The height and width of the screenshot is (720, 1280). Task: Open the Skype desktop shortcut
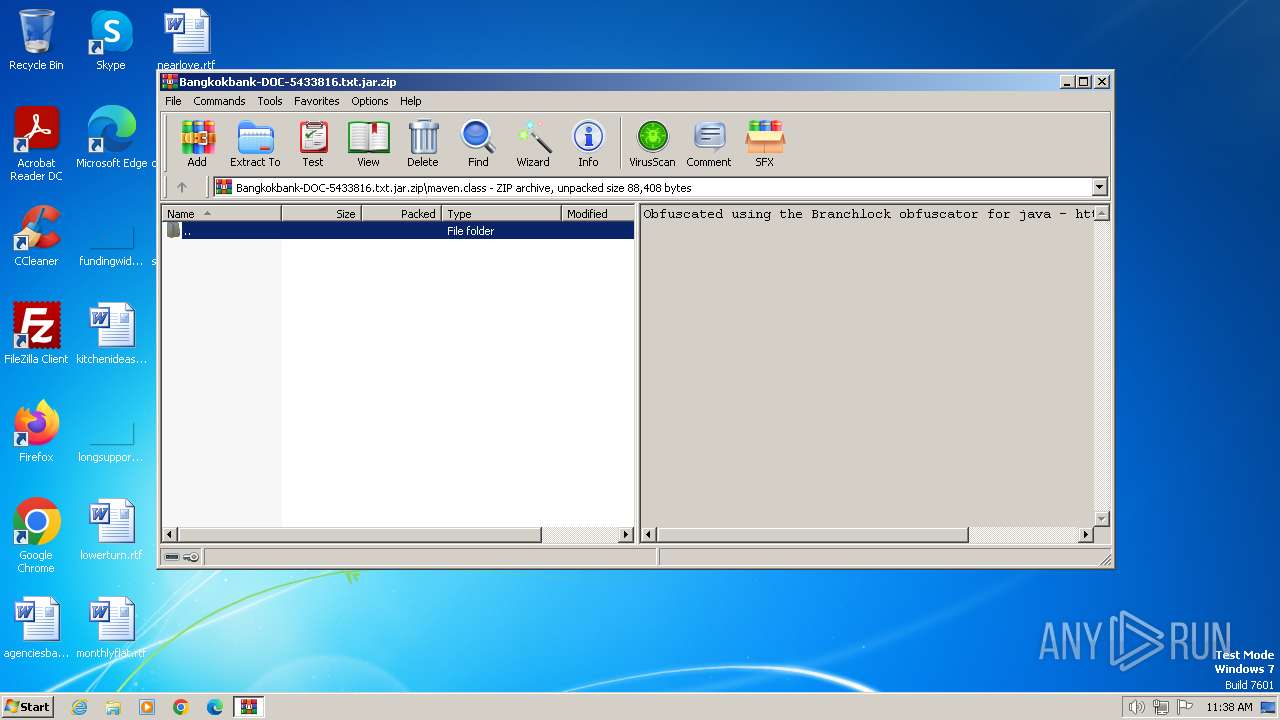point(111,40)
